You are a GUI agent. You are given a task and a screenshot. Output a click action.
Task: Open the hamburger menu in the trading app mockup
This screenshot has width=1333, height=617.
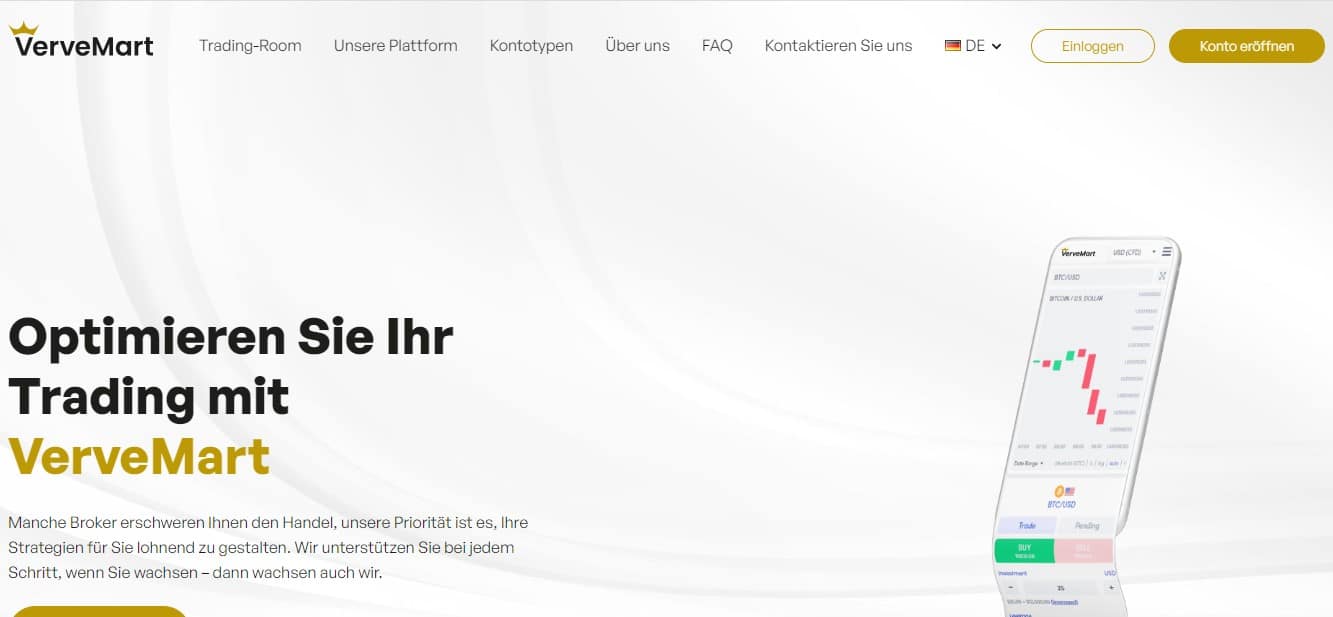(1166, 250)
